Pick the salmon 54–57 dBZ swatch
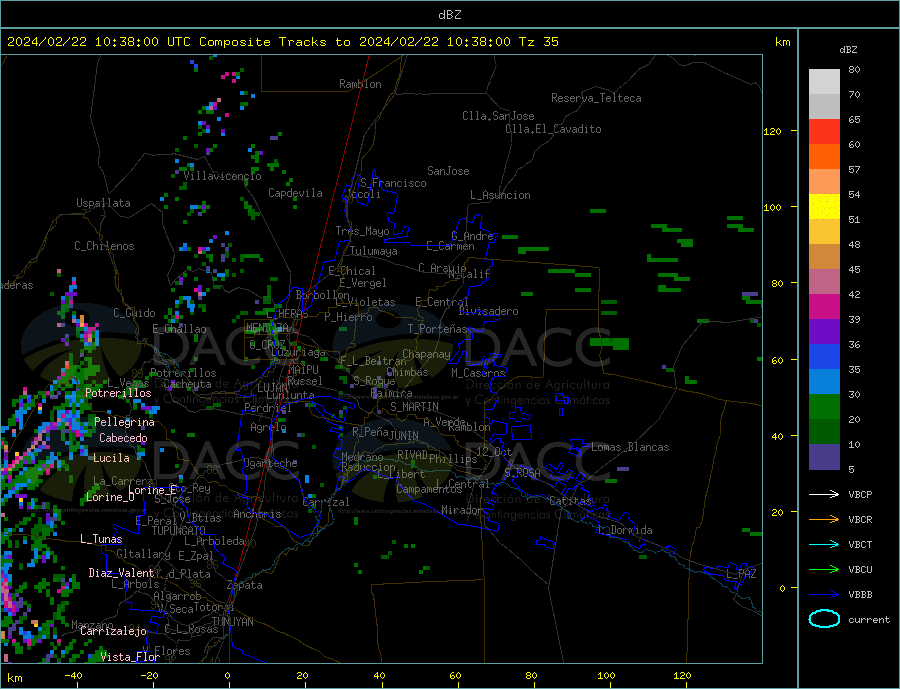The image size is (900, 689). click(x=824, y=181)
